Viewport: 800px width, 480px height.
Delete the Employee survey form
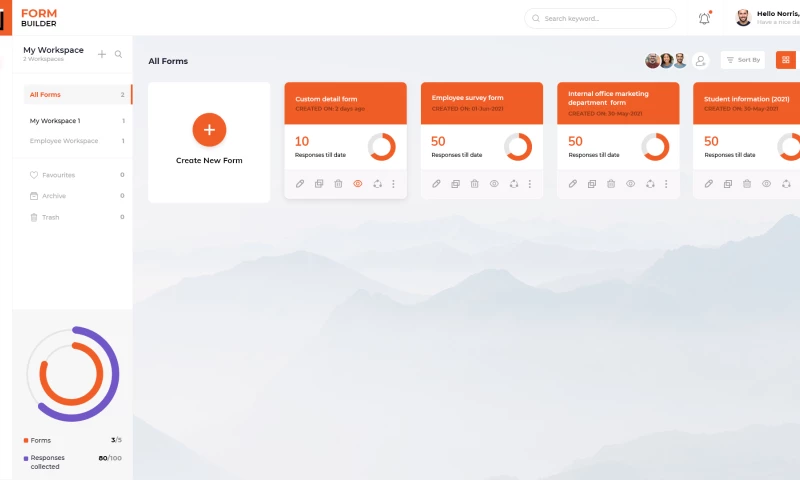tap(474, 184)
